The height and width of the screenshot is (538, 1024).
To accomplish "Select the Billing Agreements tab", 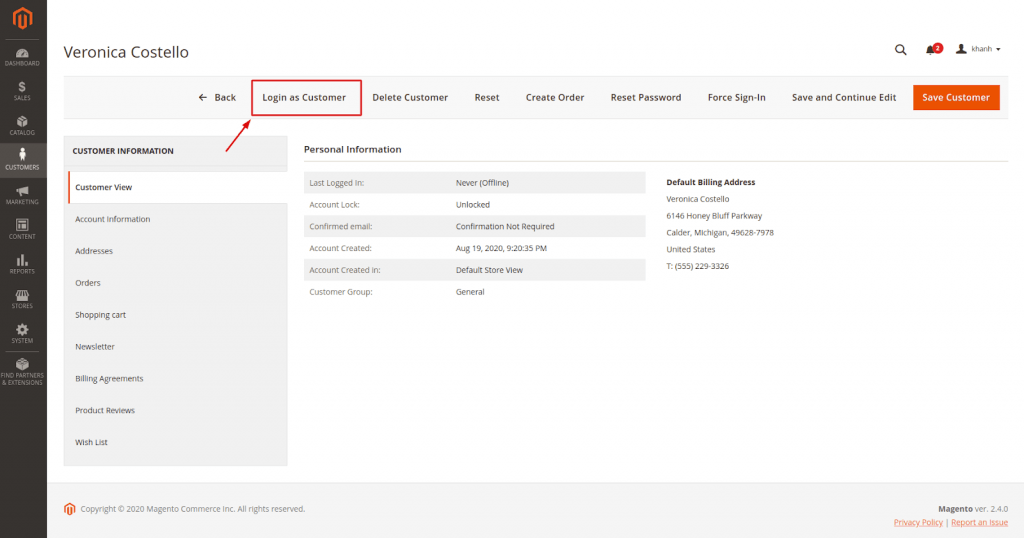I will (178, 379).
